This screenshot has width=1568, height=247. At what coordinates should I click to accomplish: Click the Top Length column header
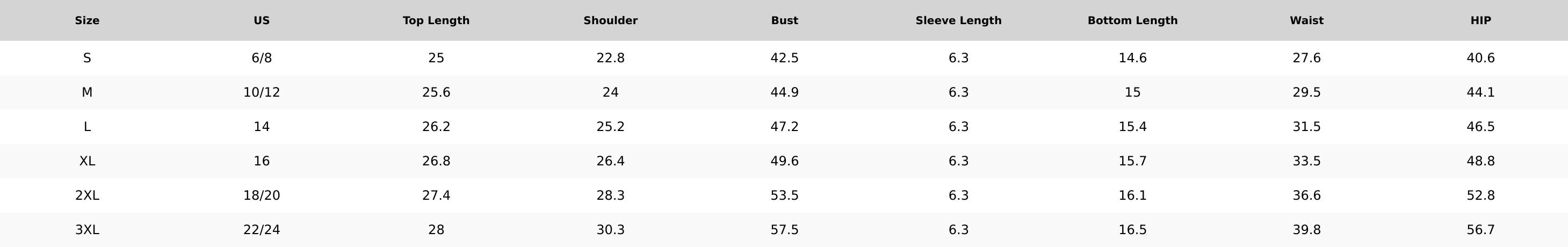coord(436,21)
